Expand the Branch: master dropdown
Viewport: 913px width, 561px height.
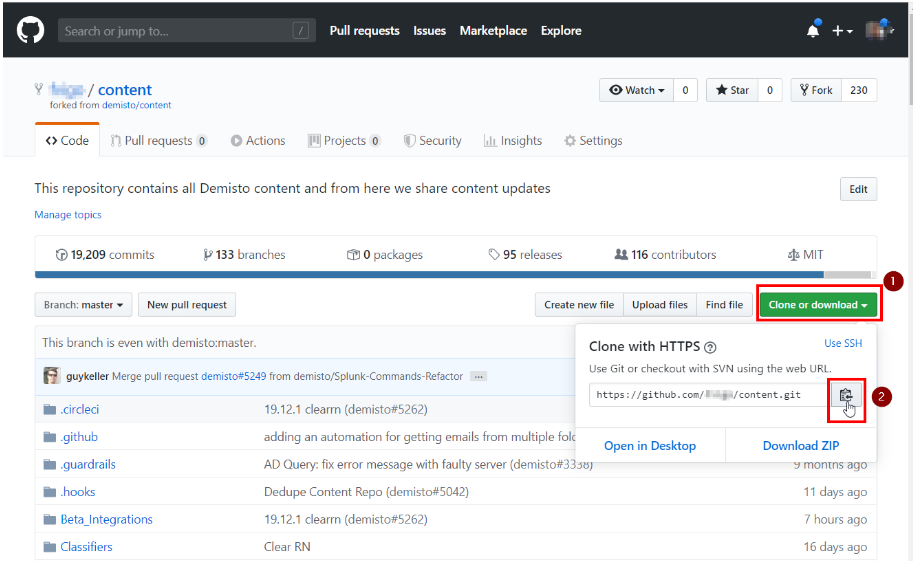click(83, 305)
